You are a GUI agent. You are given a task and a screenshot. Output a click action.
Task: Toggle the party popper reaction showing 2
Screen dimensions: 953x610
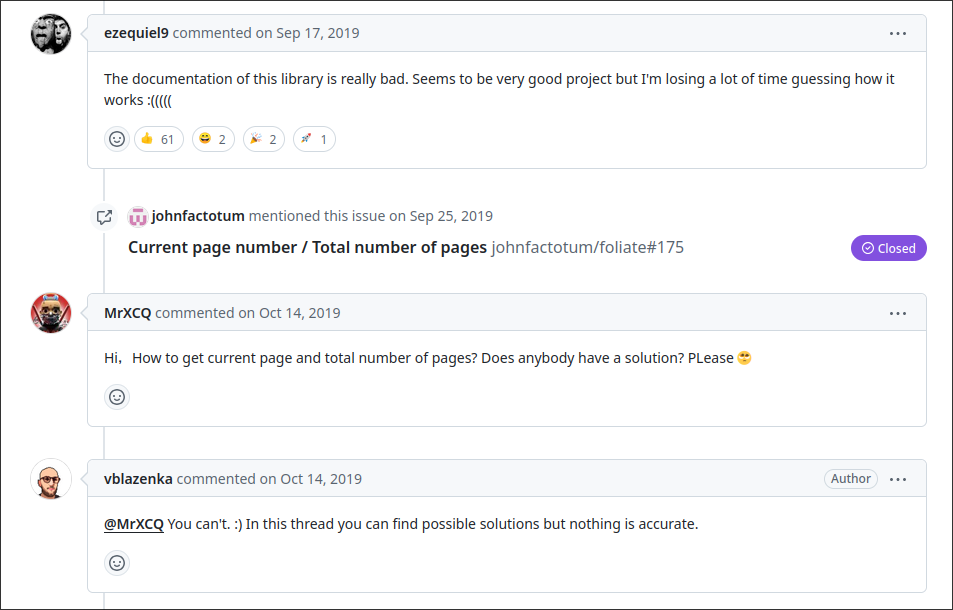(264, 139)
